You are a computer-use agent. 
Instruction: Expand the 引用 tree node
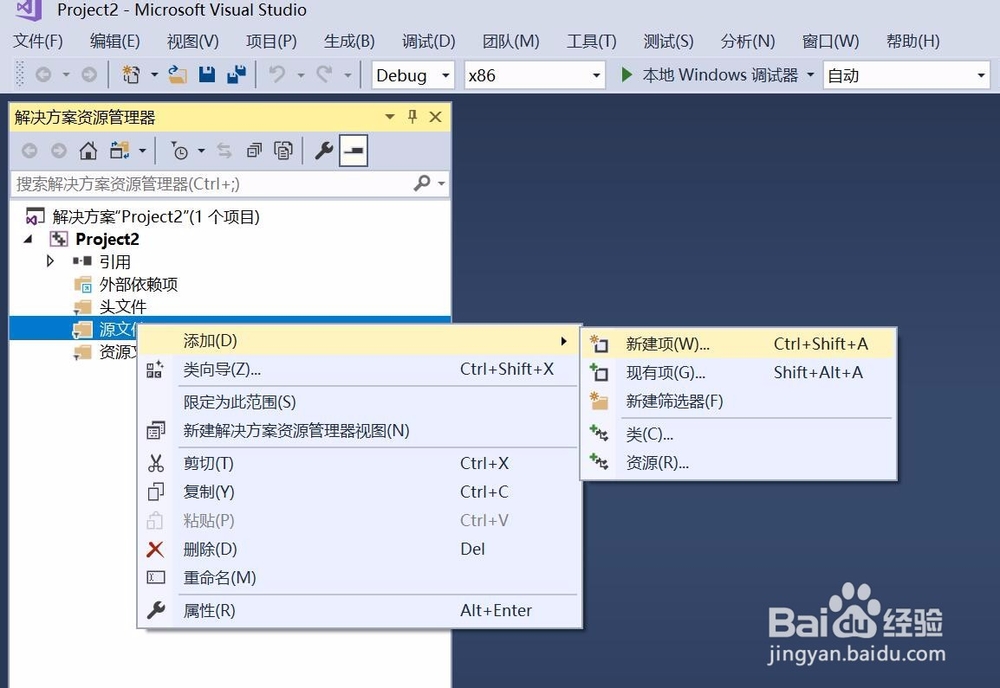point(51,261)
